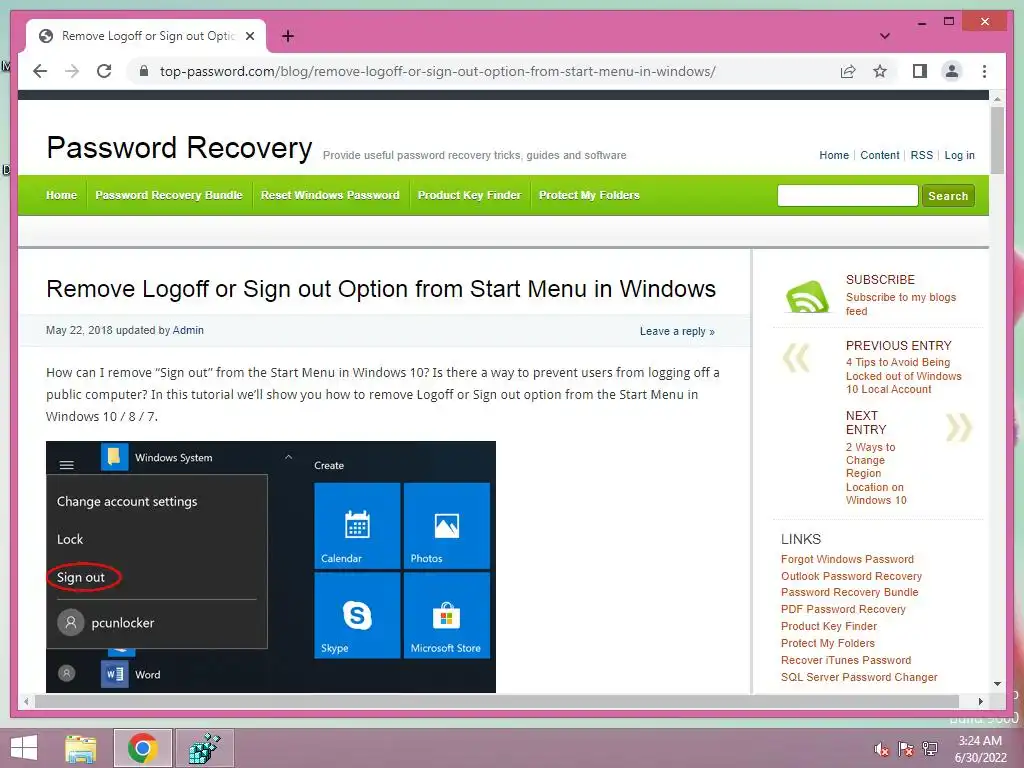Select the Remove Logoff browser tab
Screen dimensions: 1024x768
[x=146, y=36]
